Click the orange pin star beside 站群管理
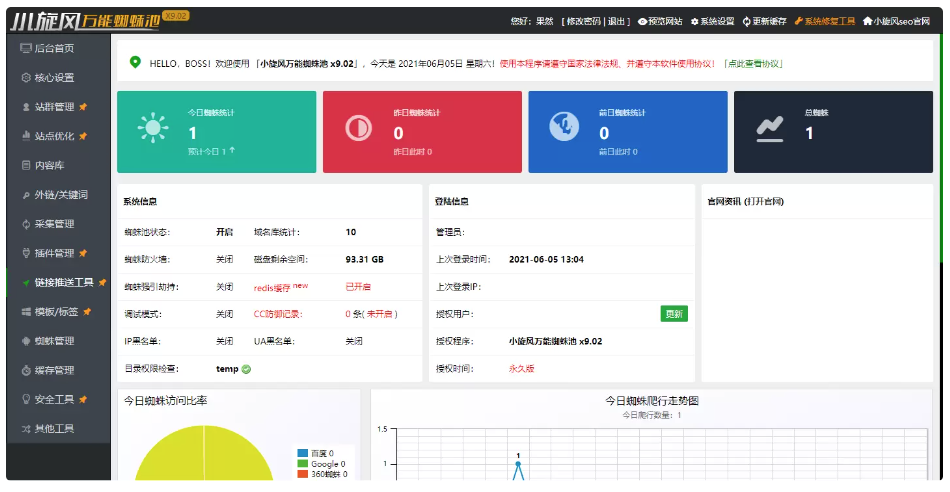 tap(83, 107)
